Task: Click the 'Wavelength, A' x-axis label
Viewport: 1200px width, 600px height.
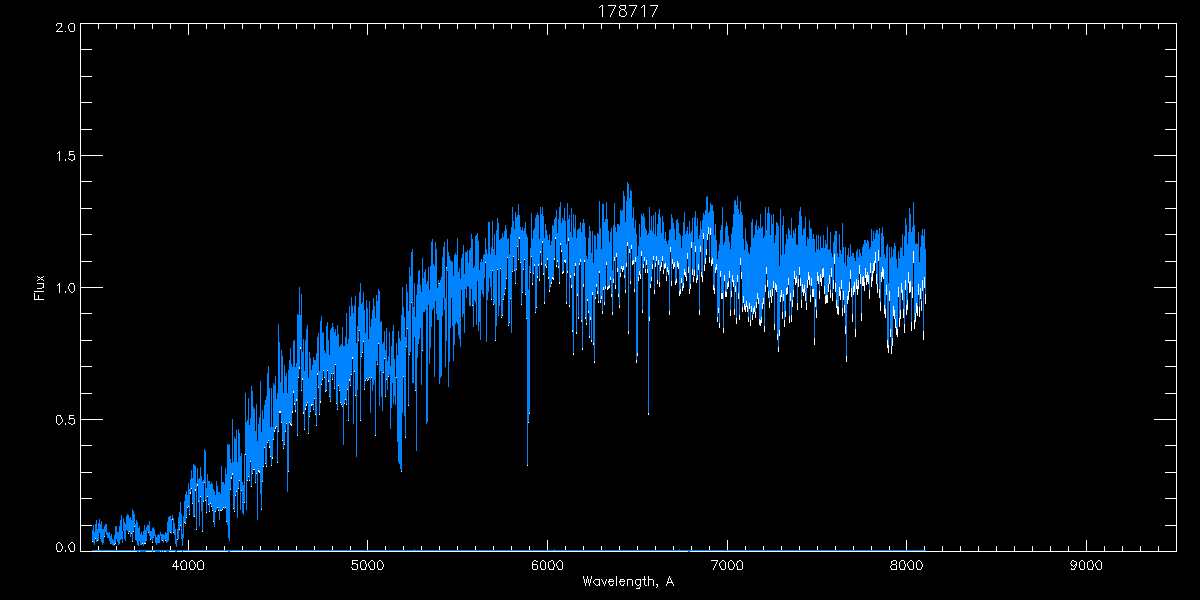Action: (x=628, y=582)
